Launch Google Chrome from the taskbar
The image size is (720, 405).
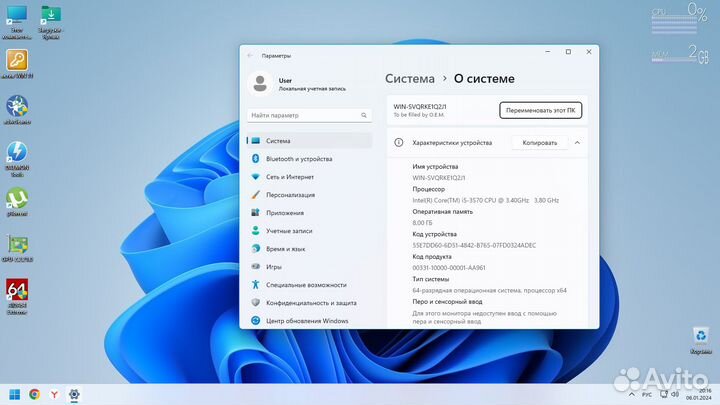click(34, 394)
